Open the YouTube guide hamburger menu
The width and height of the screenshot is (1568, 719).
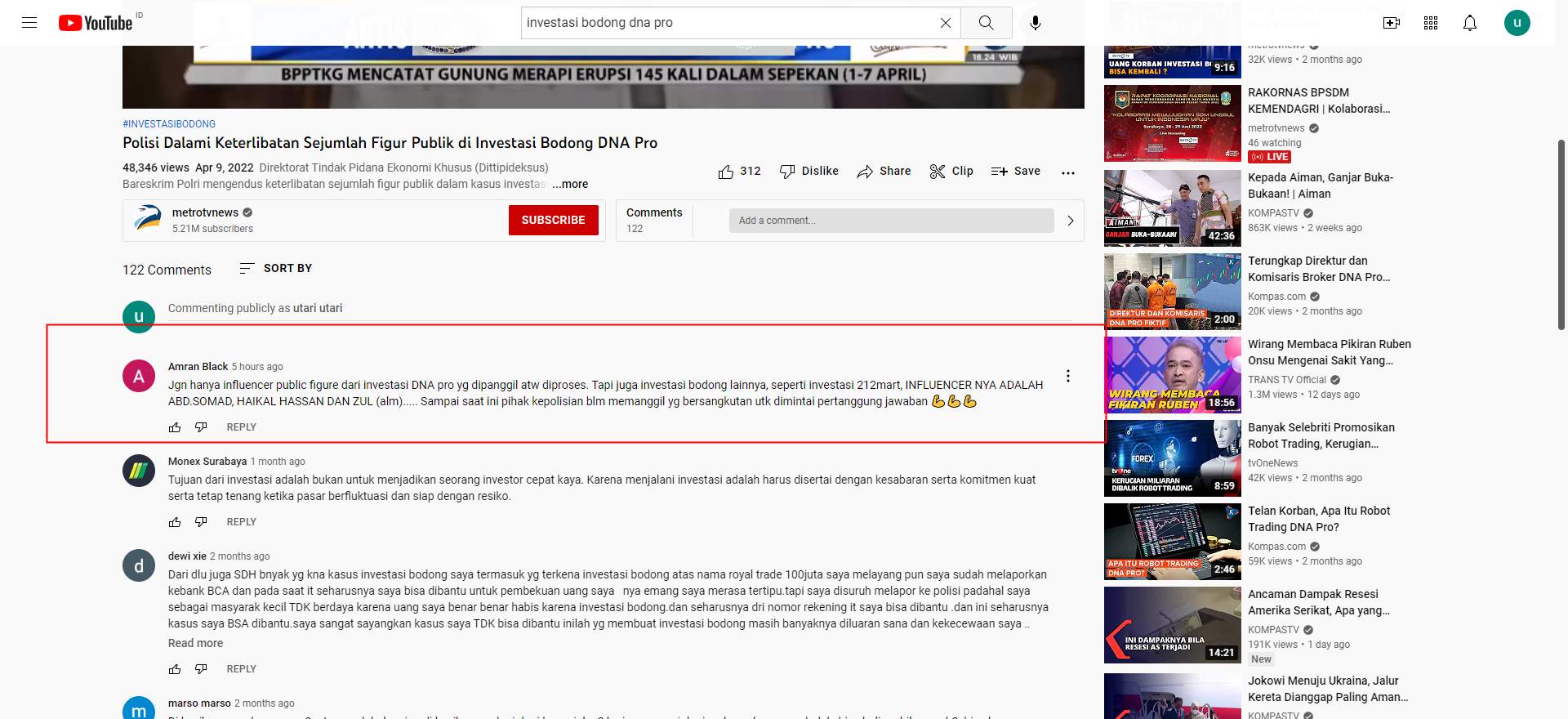pos(29,23)
